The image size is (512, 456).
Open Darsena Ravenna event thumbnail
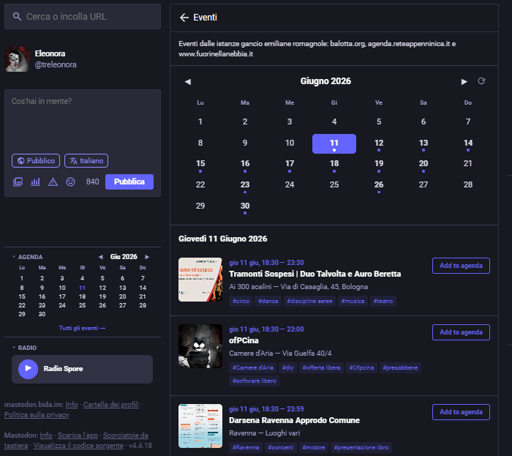(x=200, y=426)
